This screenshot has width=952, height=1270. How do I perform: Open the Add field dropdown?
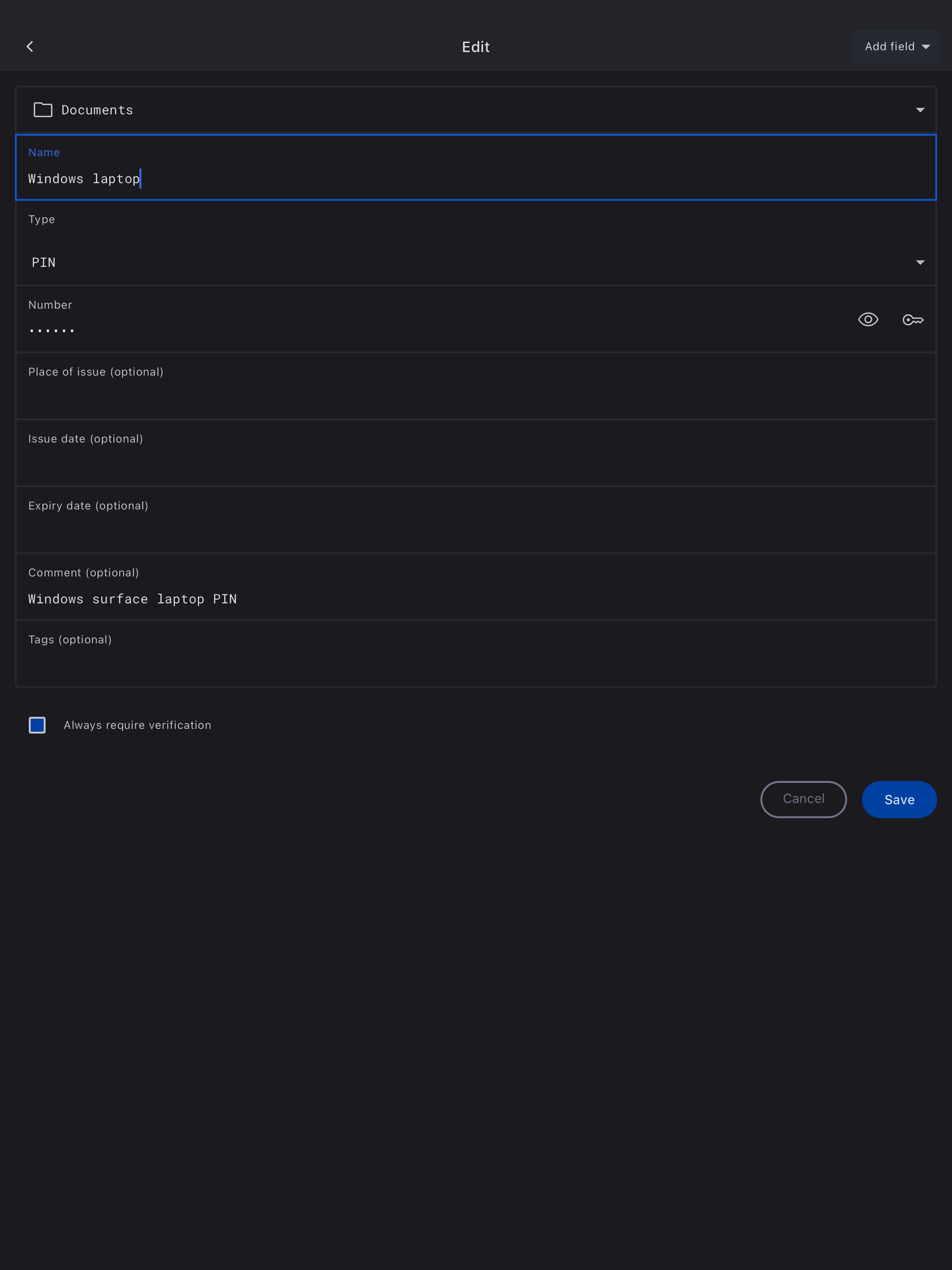896,46
